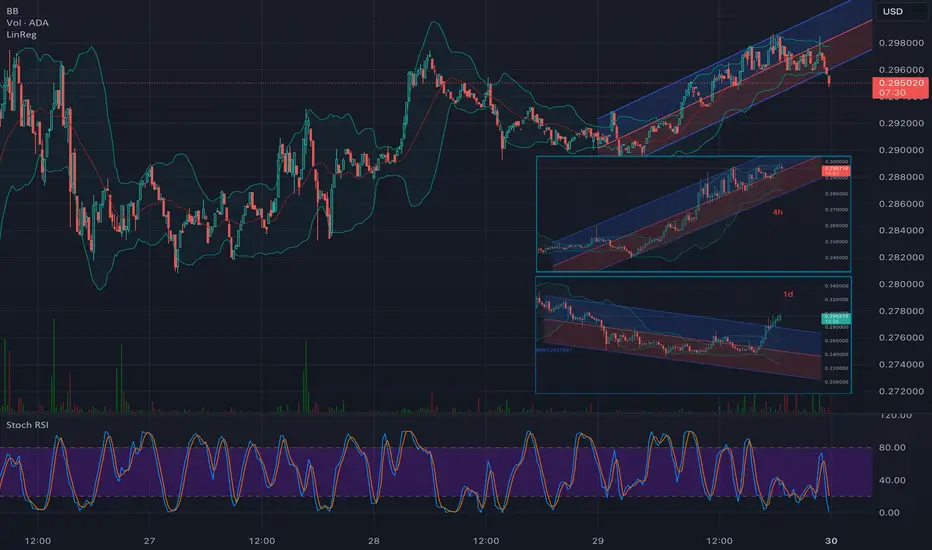
Task: Click the red 4h timeframe label
Action: (777, 212)
